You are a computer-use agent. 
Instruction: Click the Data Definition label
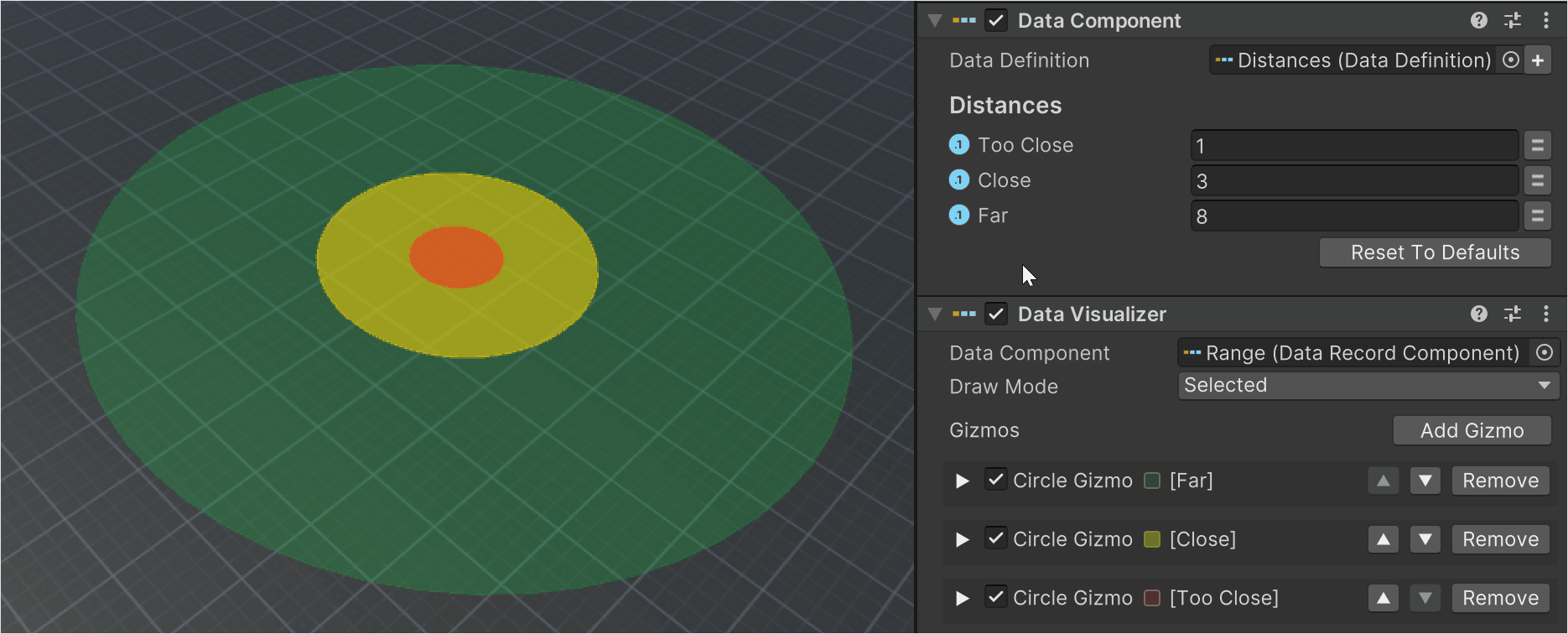pos(1020,60)
